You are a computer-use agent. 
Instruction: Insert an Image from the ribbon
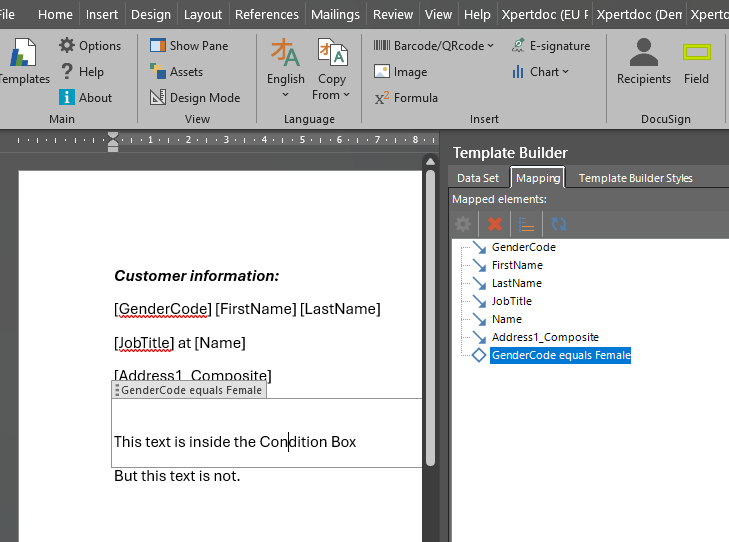(x=401, y=72)
